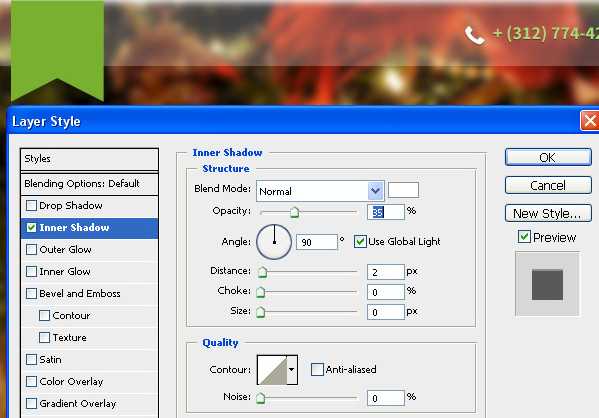Viewport: 599px width, 418px height.
Task: Open the inner shadow color swatch
Action: tap(403, 190)
